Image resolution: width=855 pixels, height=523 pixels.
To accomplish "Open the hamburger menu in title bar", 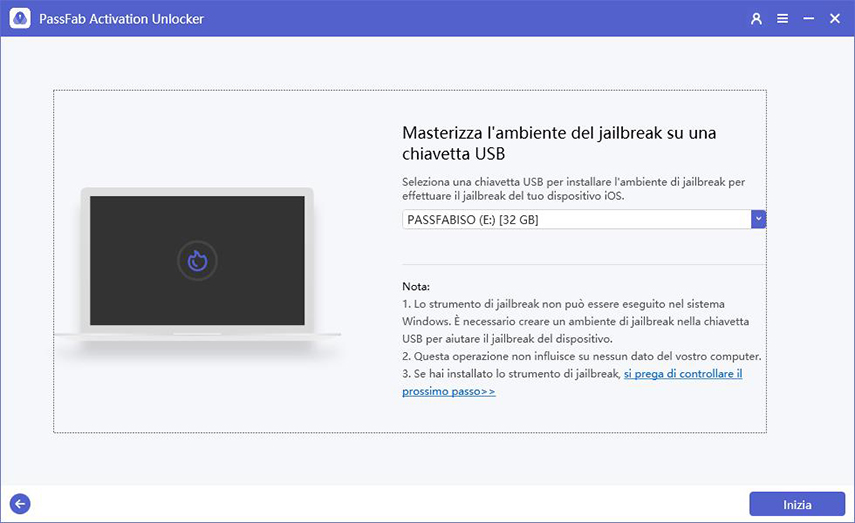I will click(x=782, y=19).
